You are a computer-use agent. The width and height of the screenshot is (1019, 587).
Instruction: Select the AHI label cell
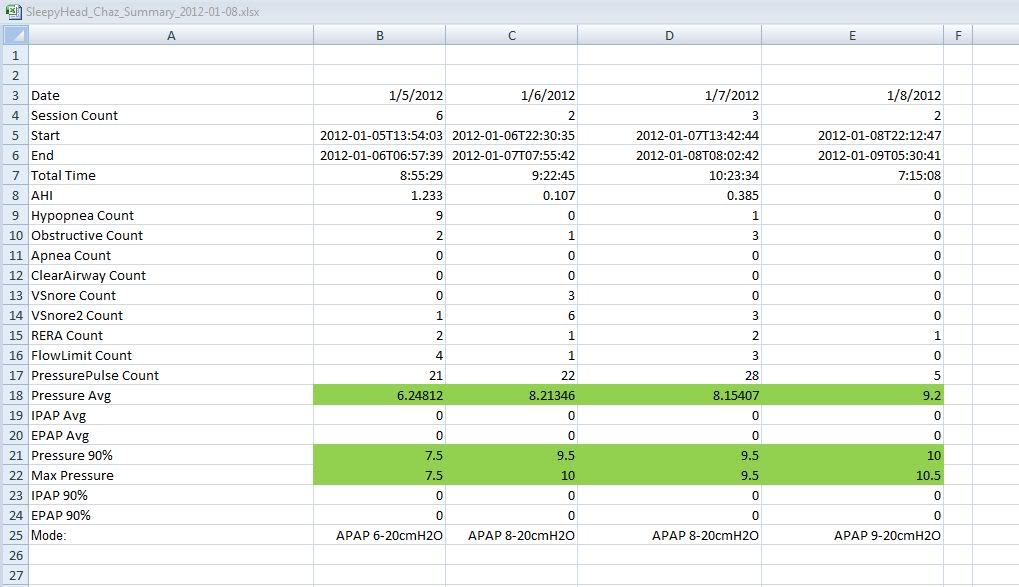tap(171, 195)
